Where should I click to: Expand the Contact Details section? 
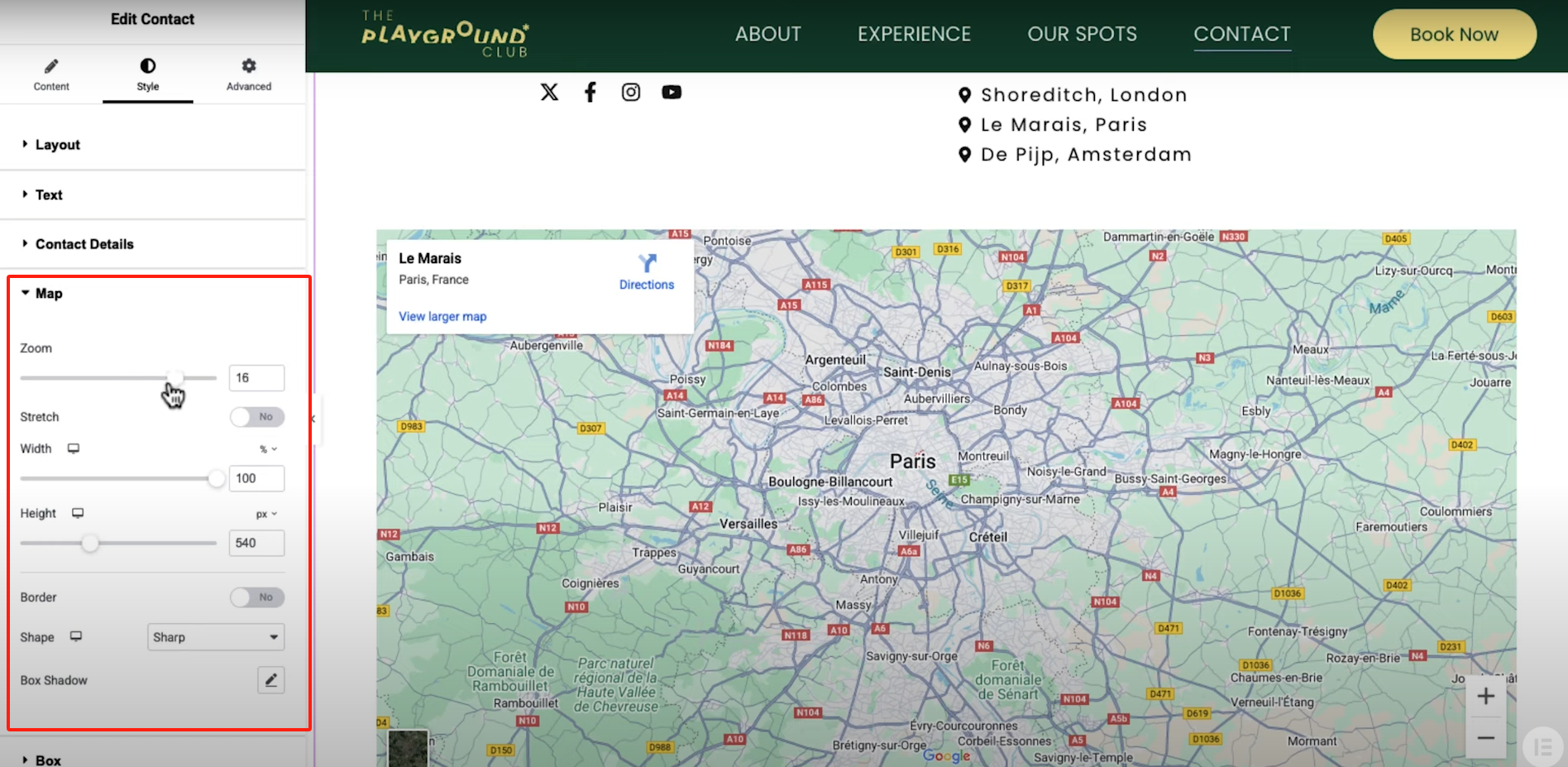(x=84, y=244)
